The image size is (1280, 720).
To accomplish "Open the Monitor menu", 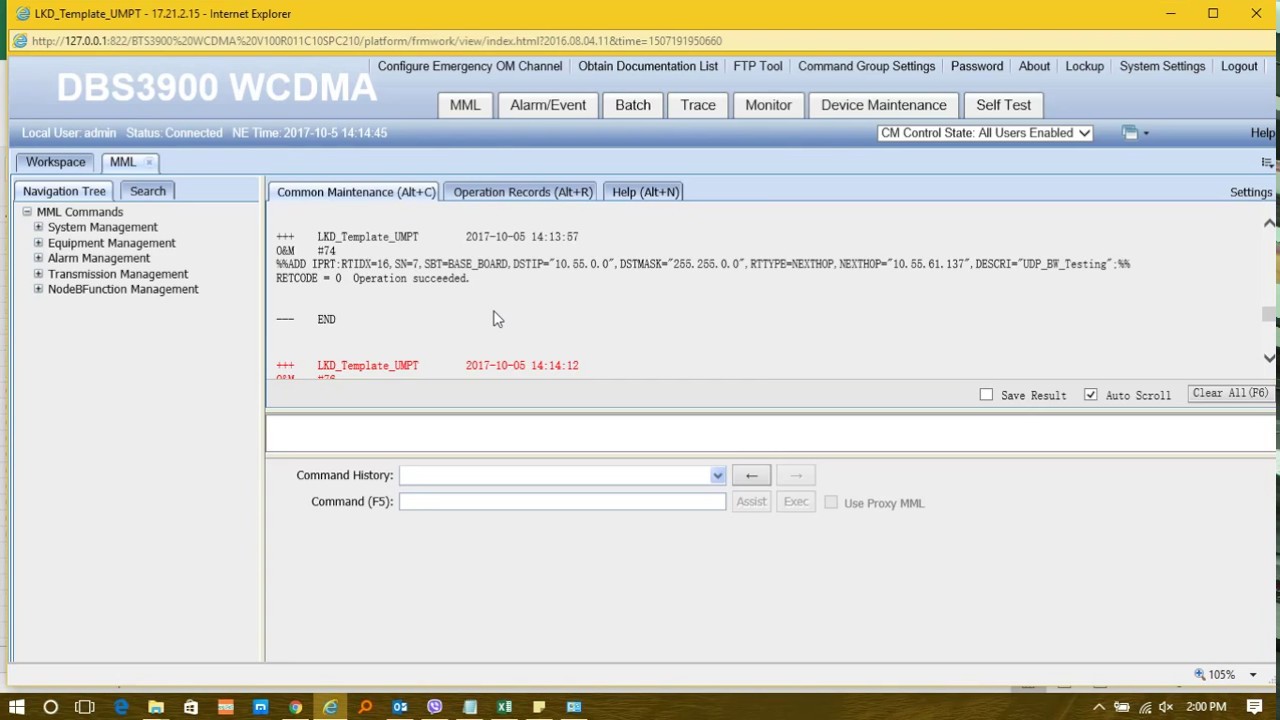I will pos(768,105).
